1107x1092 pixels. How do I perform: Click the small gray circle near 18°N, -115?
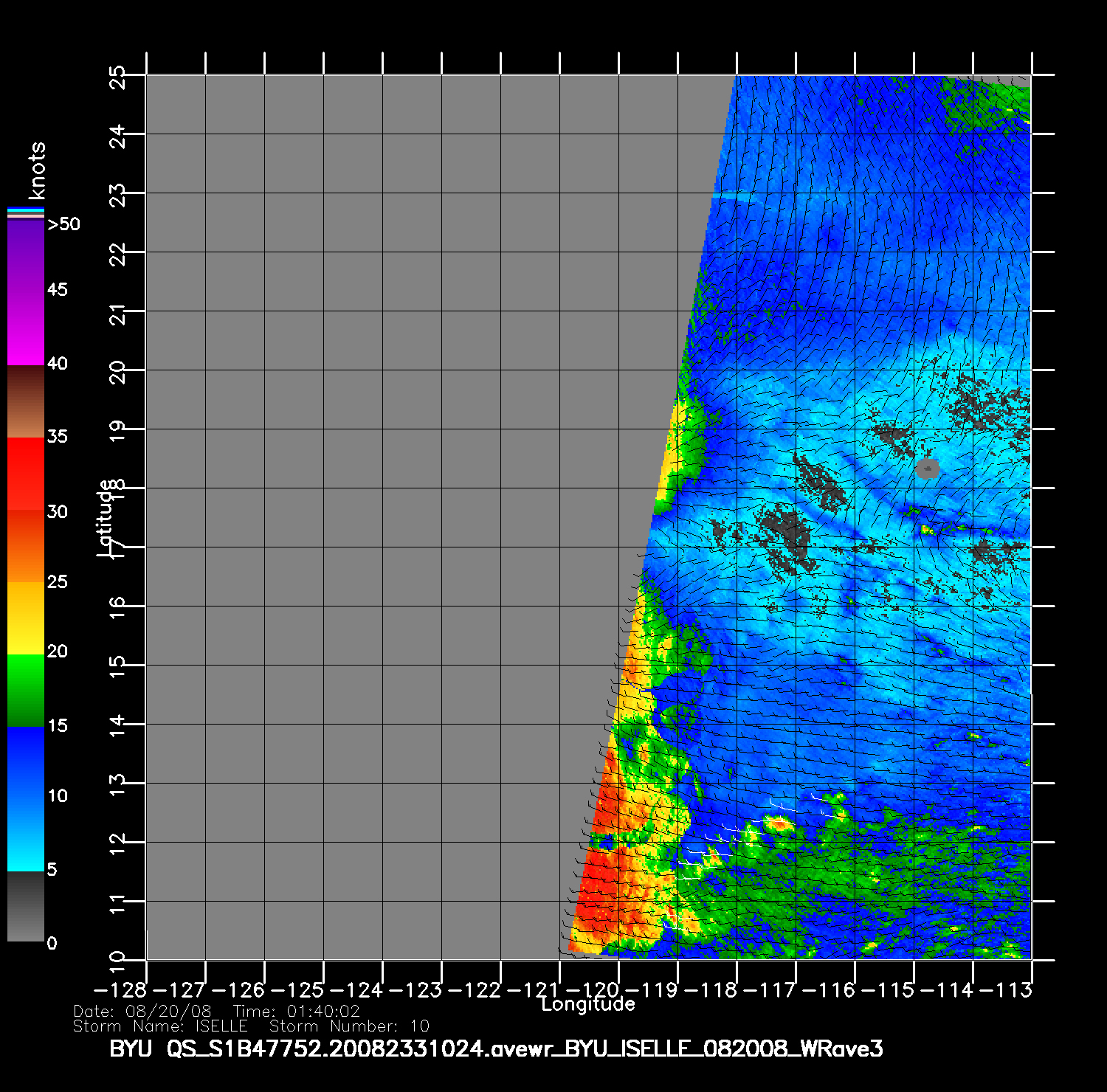(927, 468)
